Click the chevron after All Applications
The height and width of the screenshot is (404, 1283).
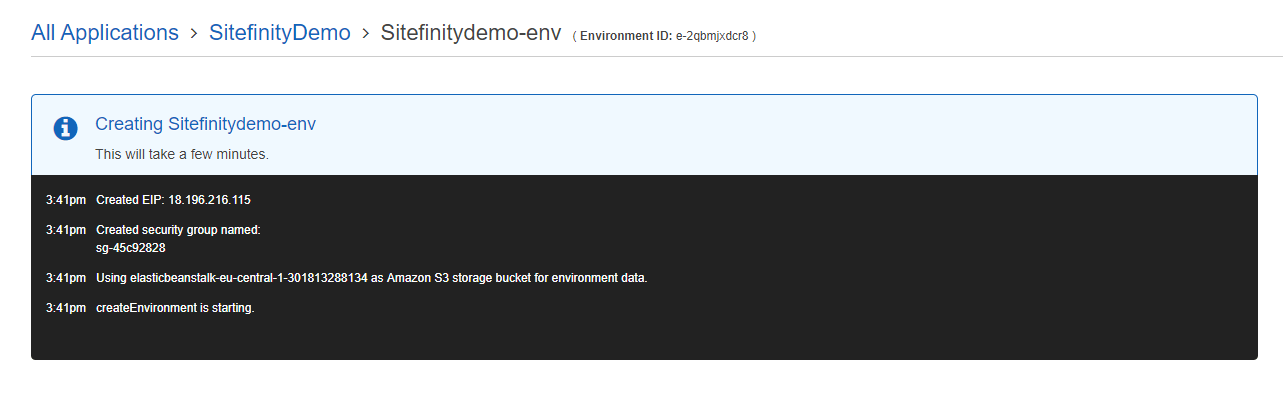[194, 34]
